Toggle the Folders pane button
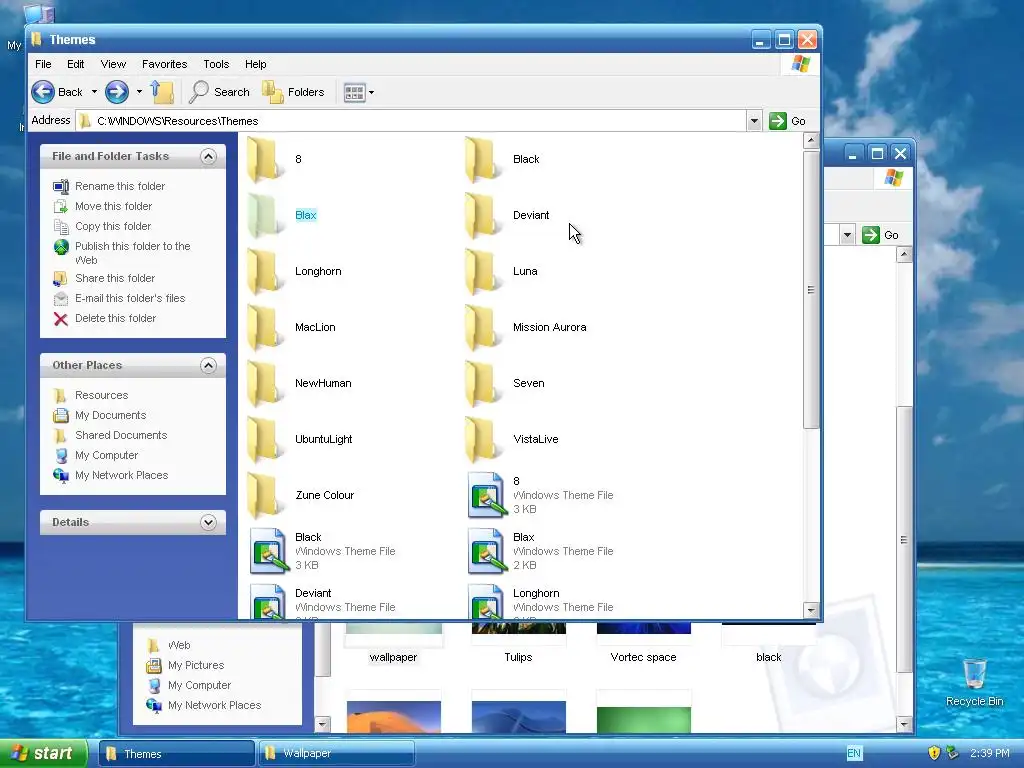 (293, 92)
